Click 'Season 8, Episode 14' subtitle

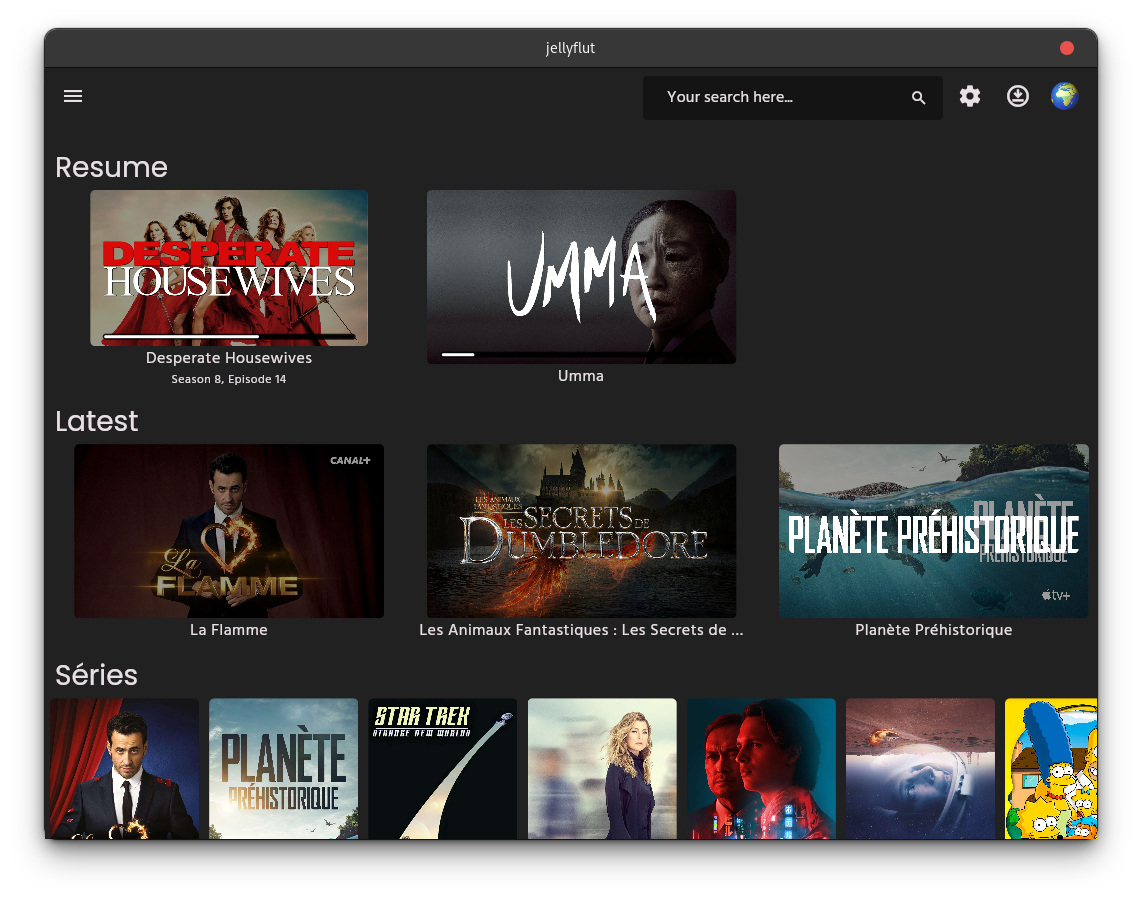click(229, 379)
